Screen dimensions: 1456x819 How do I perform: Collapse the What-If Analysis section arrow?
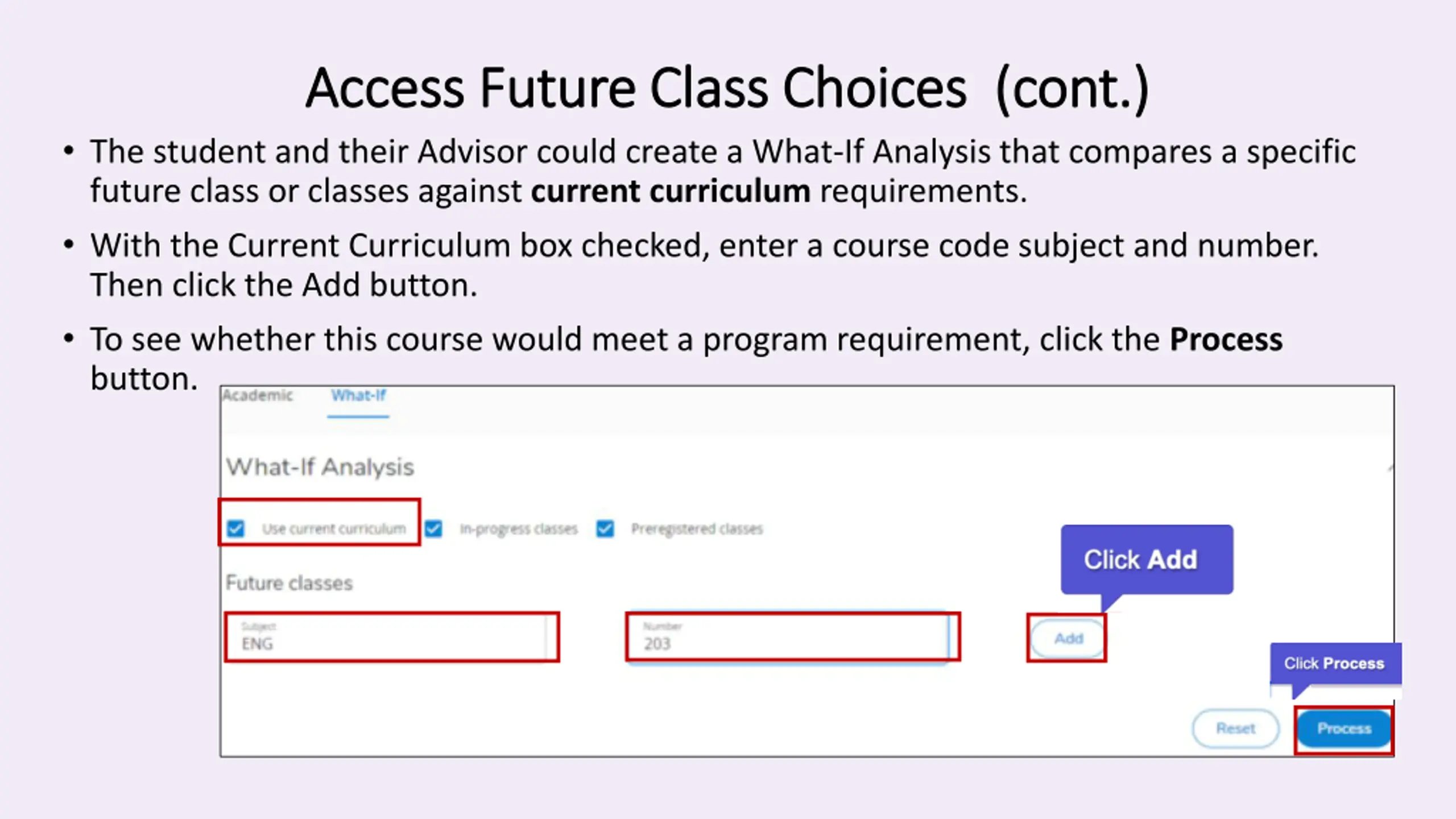pyautogui.click(x=1389, y=468)
